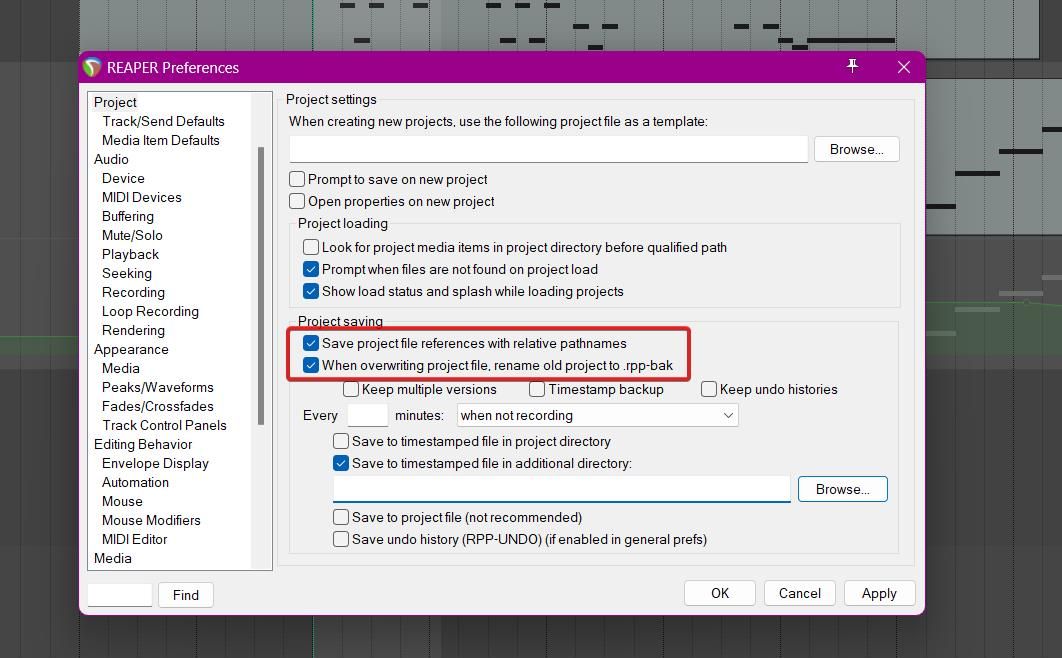This screenshot has height=658, width=1062.
Task: Disable "Save to timestamped file in additional directory"
Action: [340, 463]
